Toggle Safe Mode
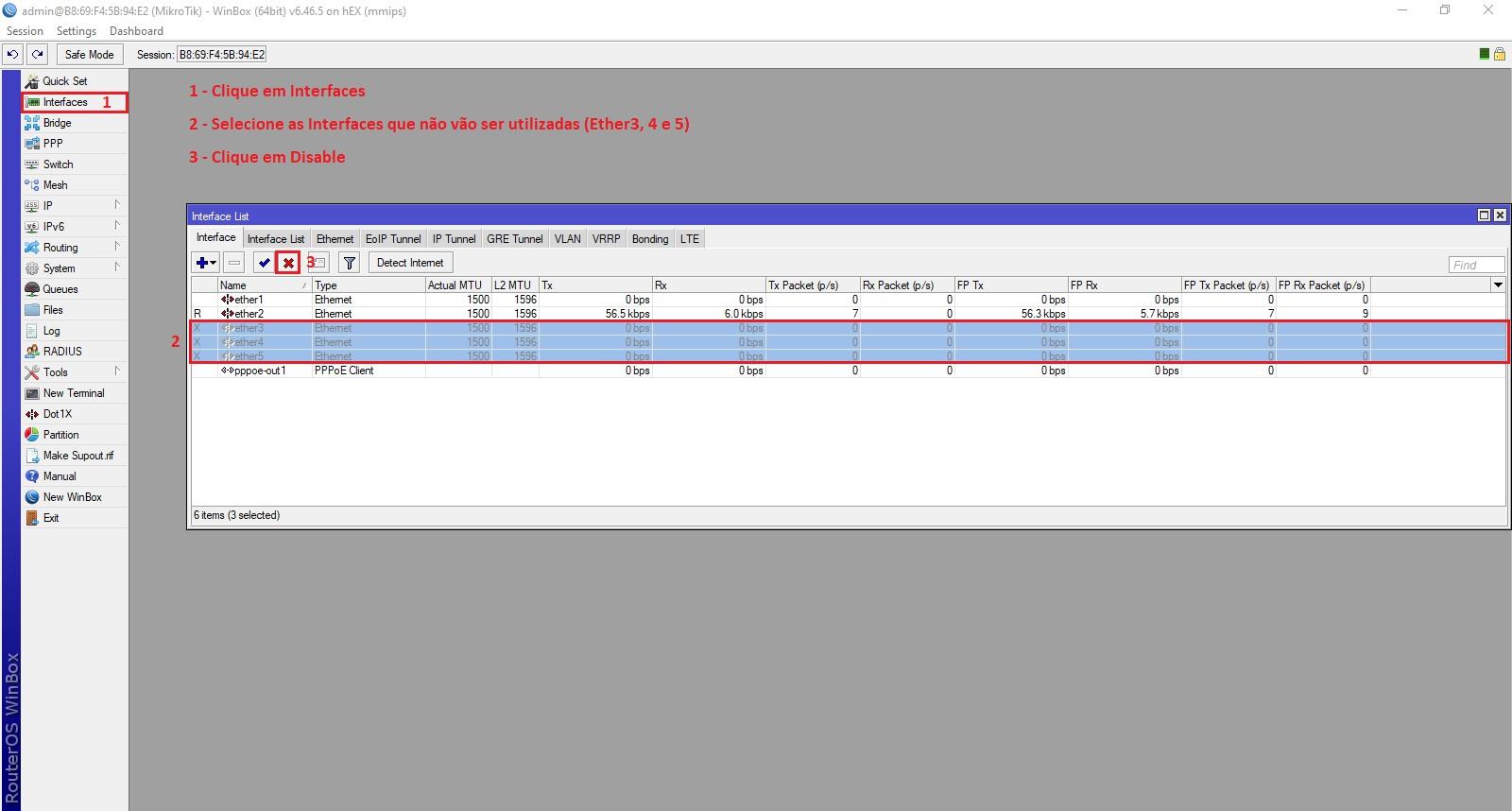1512x811 pixels. [x=90, y=54]
